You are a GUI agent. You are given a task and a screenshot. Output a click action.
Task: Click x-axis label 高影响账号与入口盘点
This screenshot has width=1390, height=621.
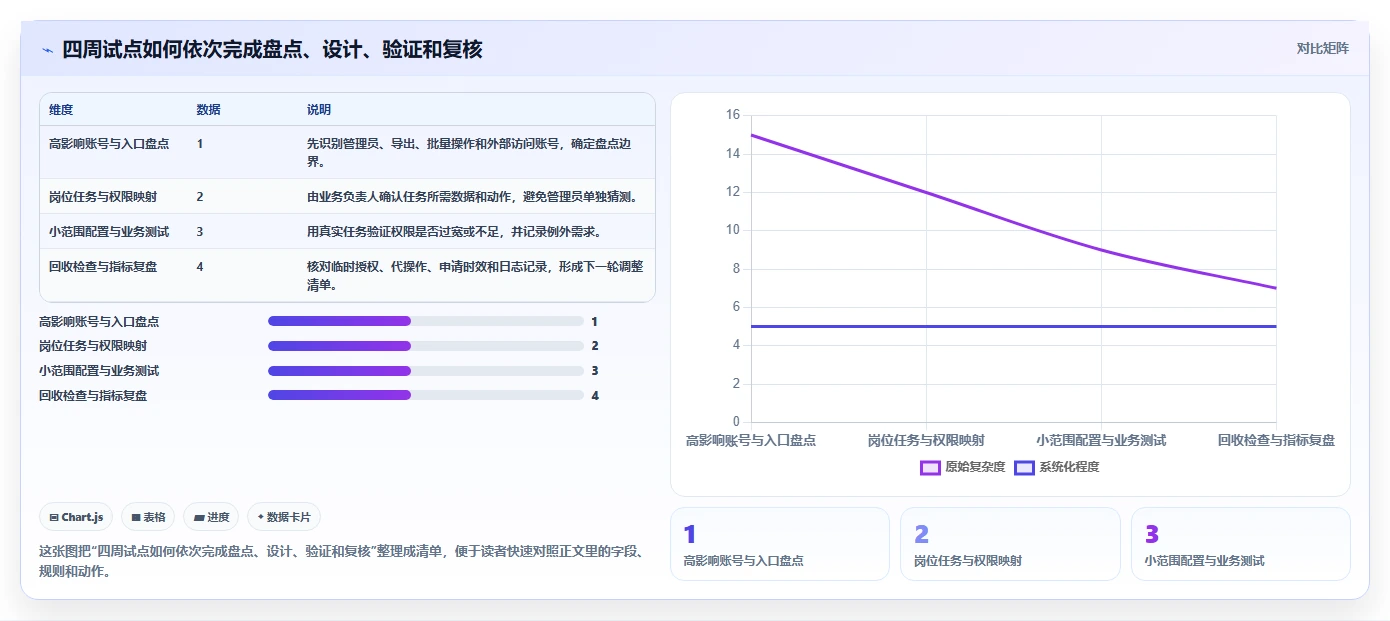751,440
